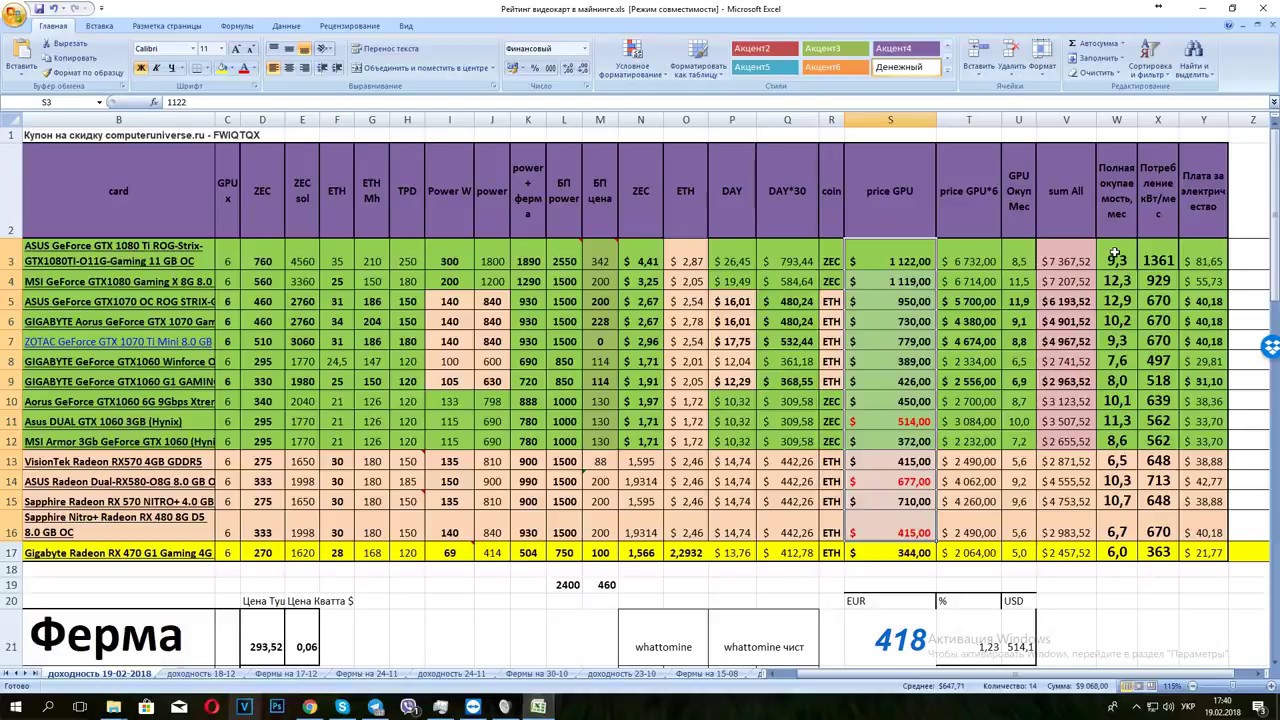
Task: Click Copy (Копировать) command
Action: (x=69, y=58)
